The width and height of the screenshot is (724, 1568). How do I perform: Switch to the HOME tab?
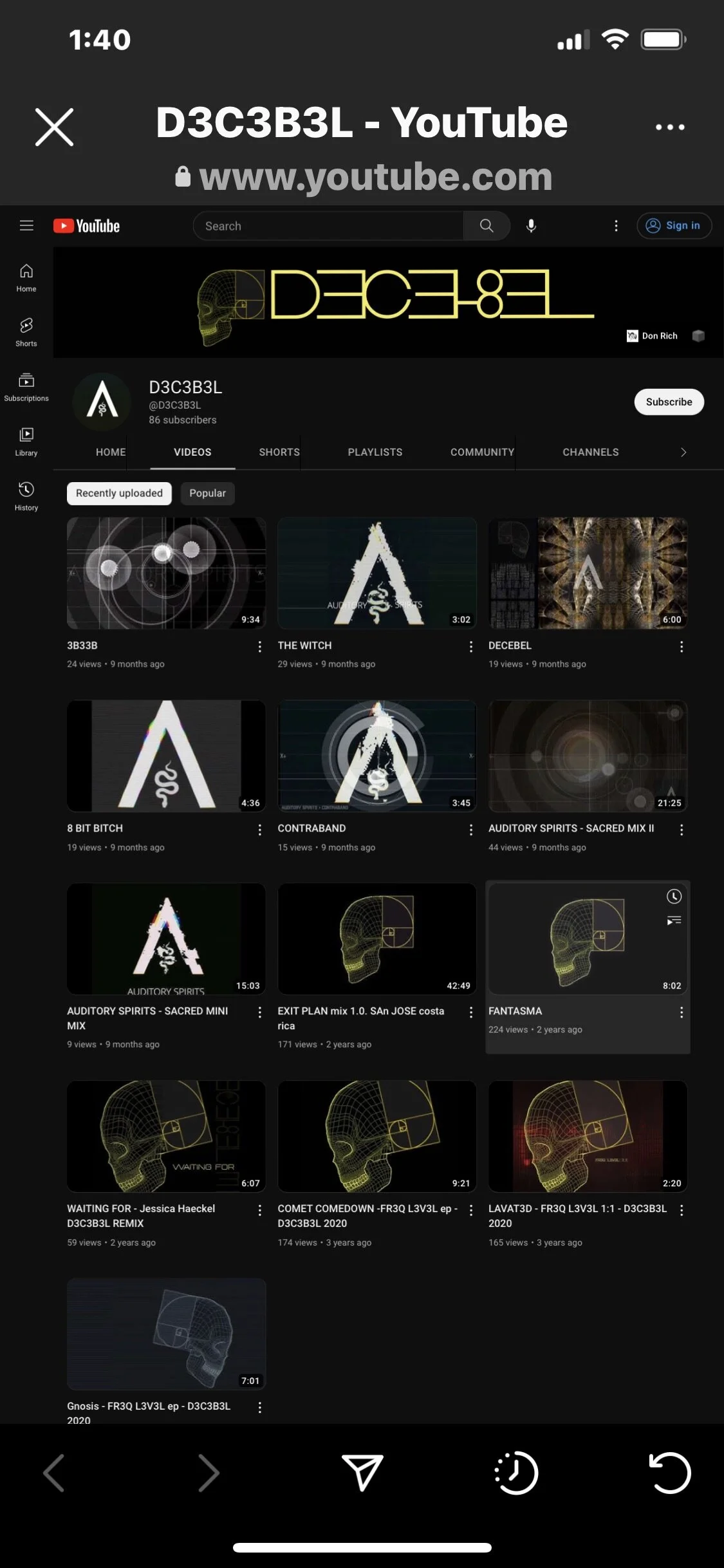point(111,453)
